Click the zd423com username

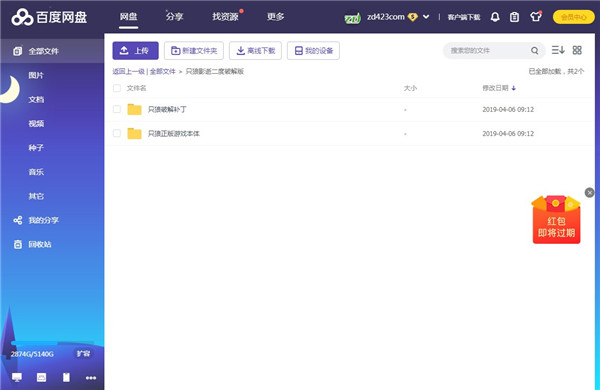tap(386, 17)
